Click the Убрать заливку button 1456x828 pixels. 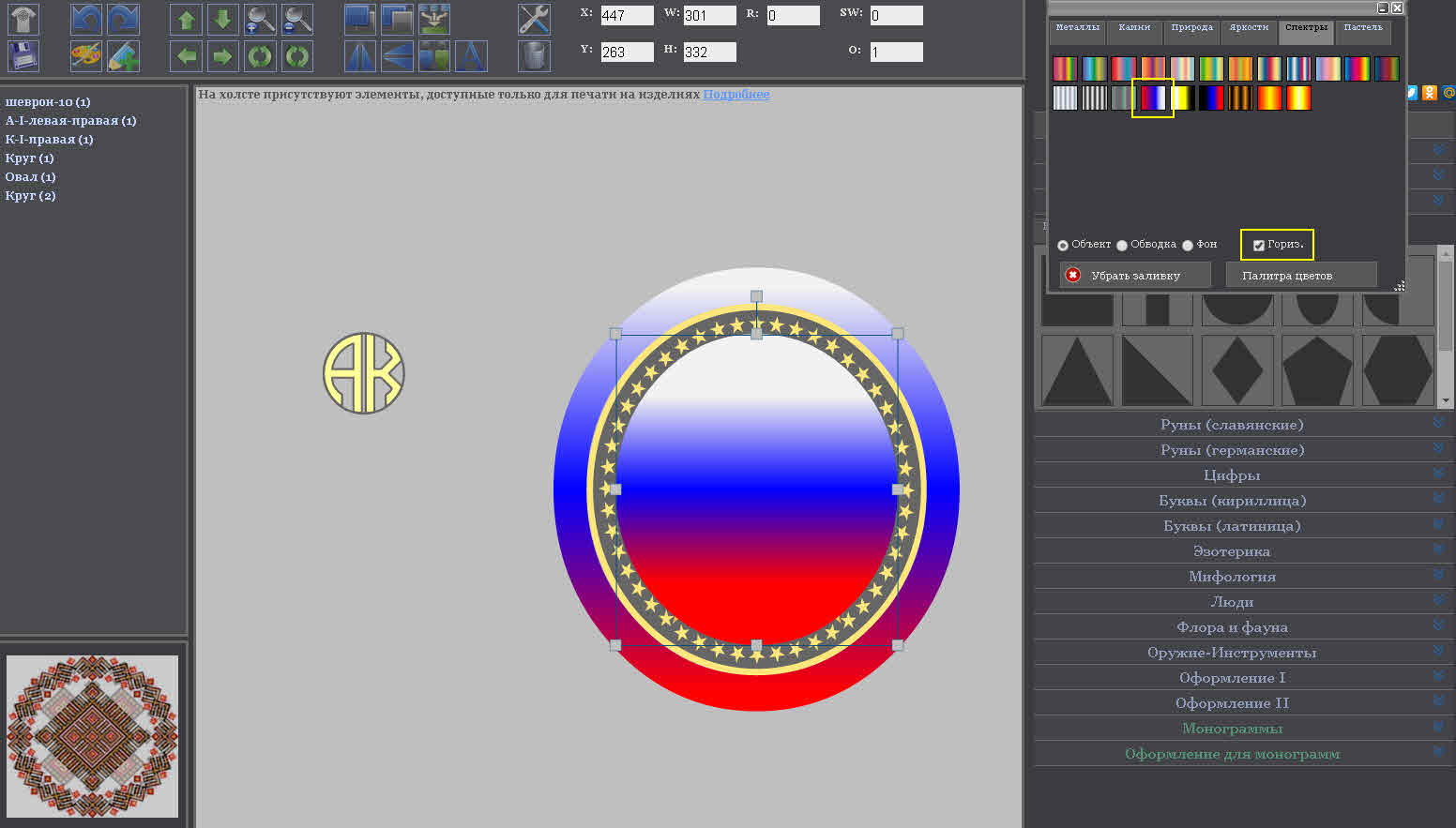(x=1135, y=275)
